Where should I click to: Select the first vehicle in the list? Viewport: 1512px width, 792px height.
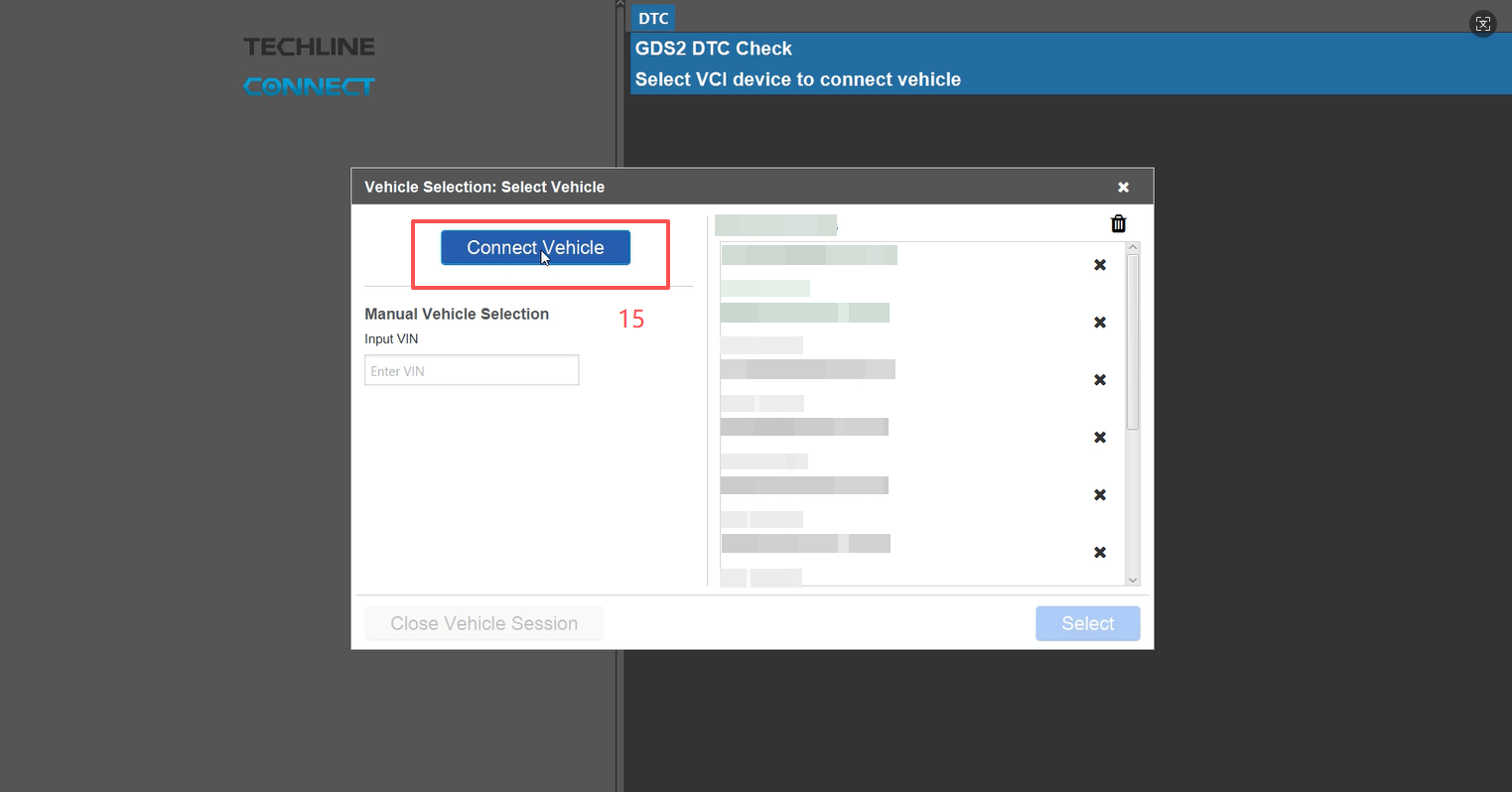pyautogui.click(x=809, y=256)
